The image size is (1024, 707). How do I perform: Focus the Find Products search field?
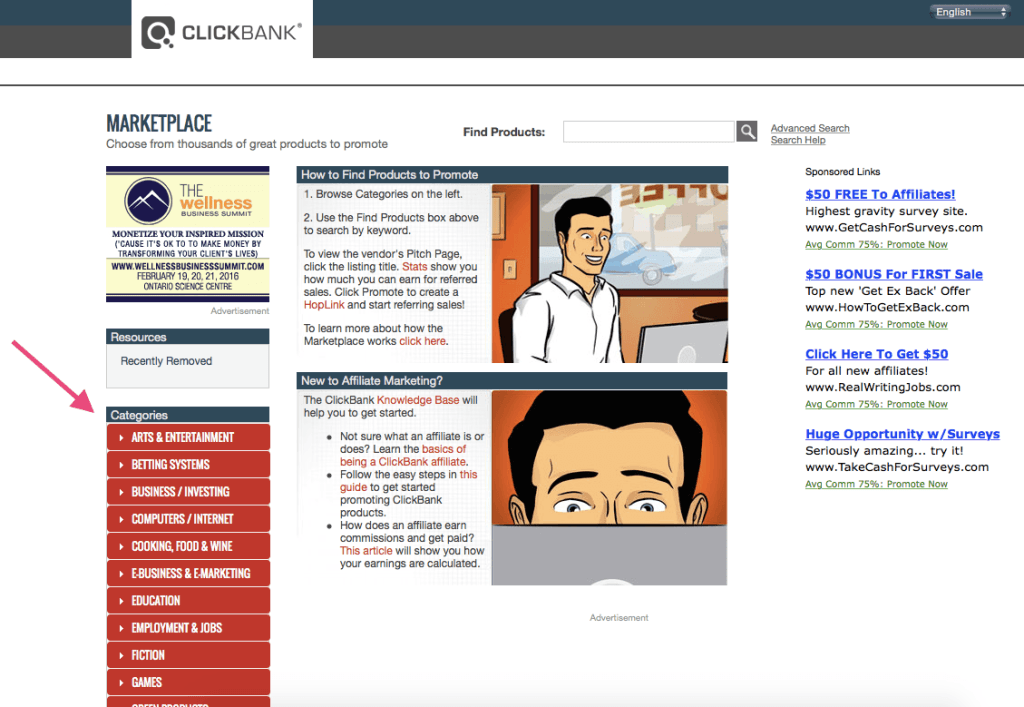648,131
